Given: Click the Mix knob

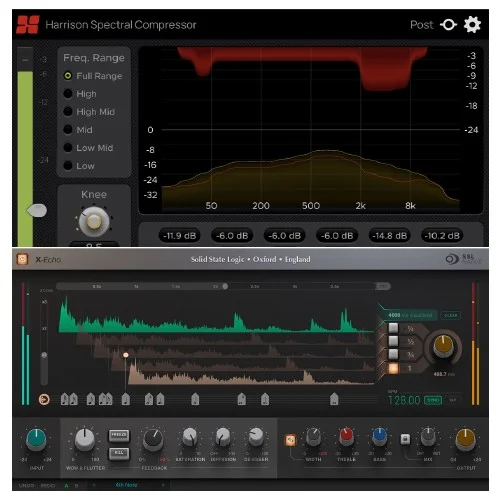Looking at the screenshot, I should 428,437.
